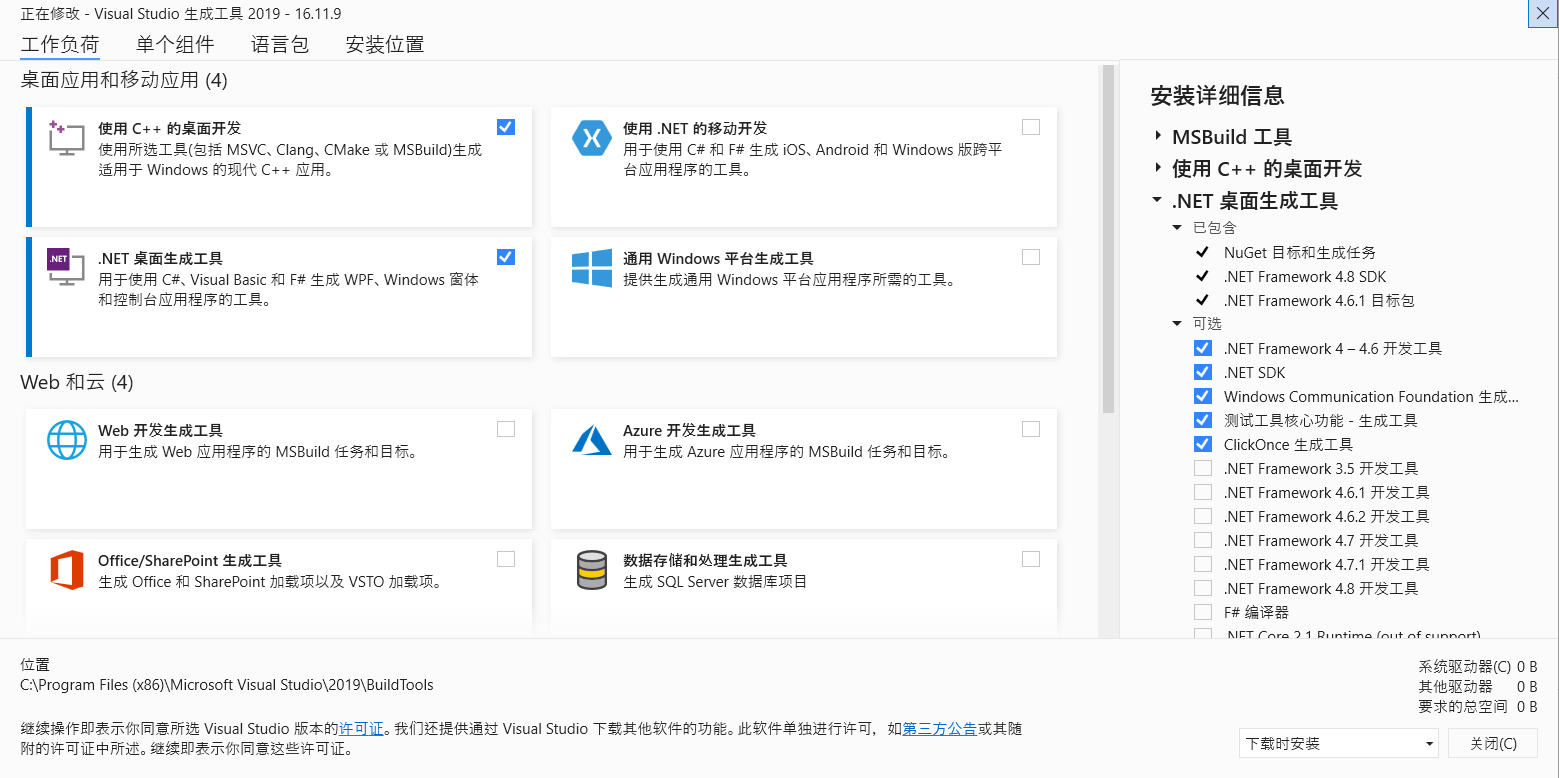Click the Windows logo icon for 通用 Windows 平台
This screenshot has width=1559, height=778.
(591, 268)
